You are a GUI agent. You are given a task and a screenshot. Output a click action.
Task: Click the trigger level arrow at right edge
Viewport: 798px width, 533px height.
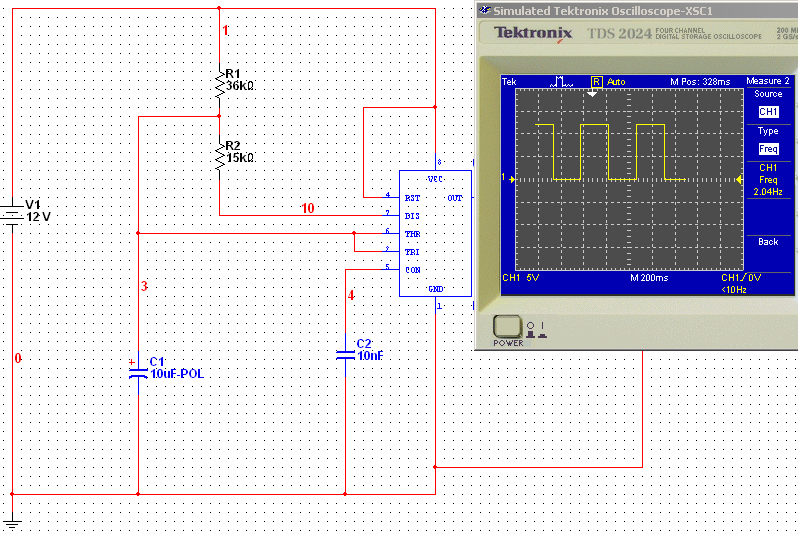tap(739, 180)
